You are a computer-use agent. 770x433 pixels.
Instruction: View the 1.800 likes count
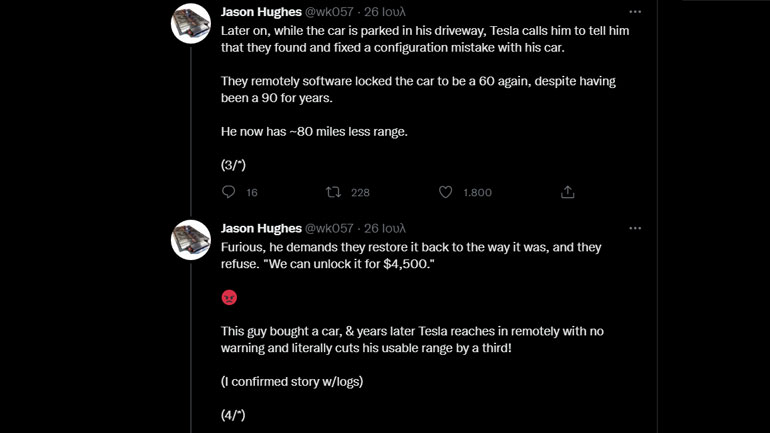(x=477, y=192)
